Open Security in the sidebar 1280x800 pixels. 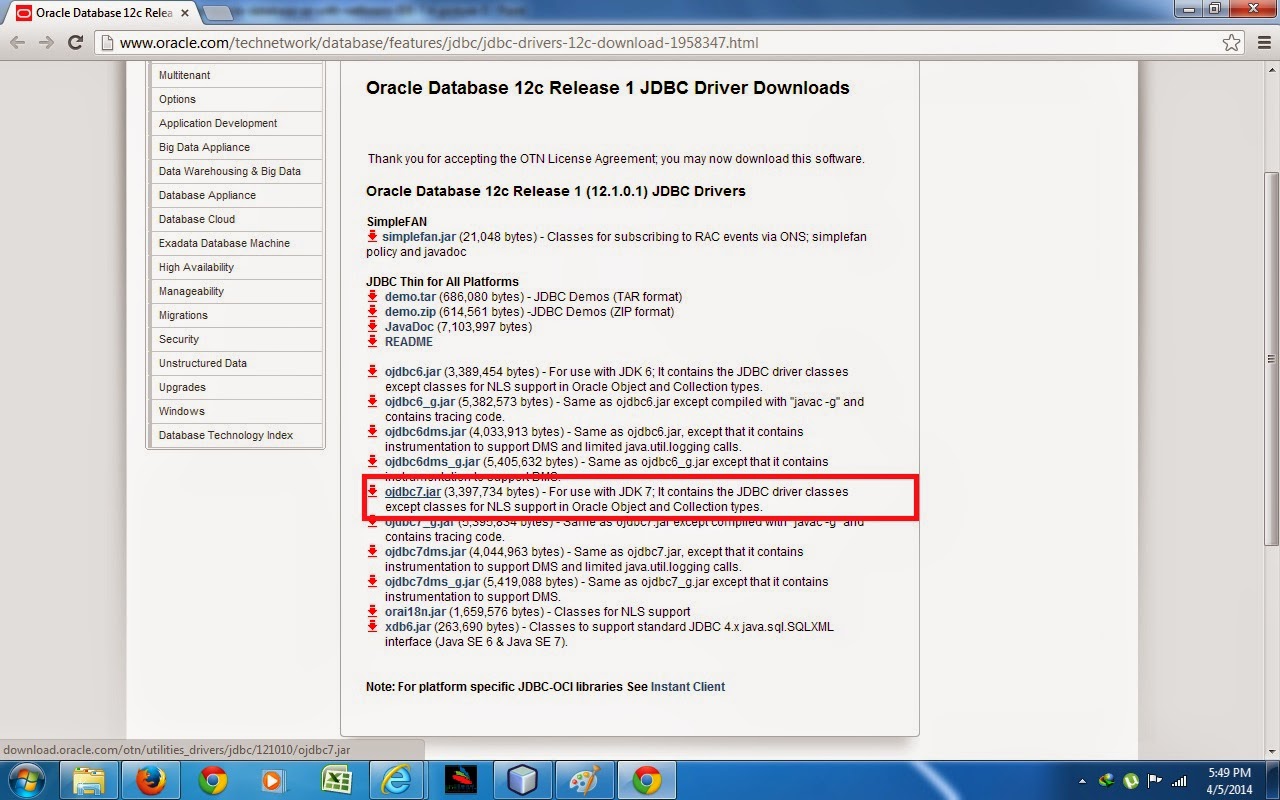point(236,339)
